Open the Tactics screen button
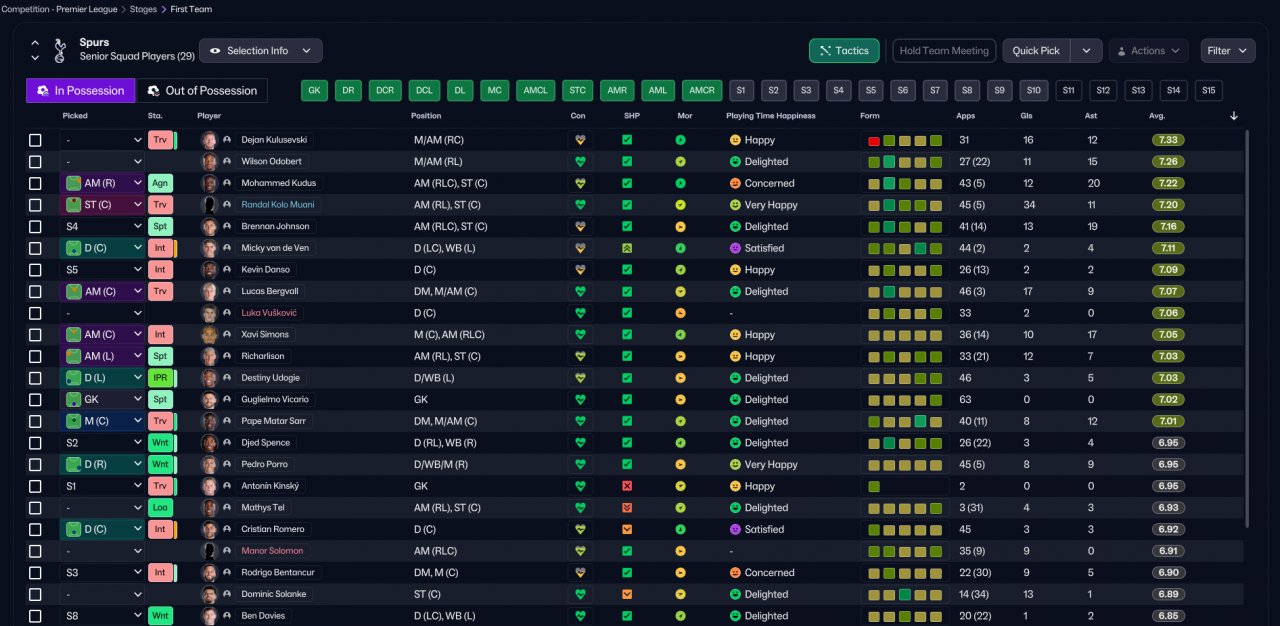 coord(844,51)
